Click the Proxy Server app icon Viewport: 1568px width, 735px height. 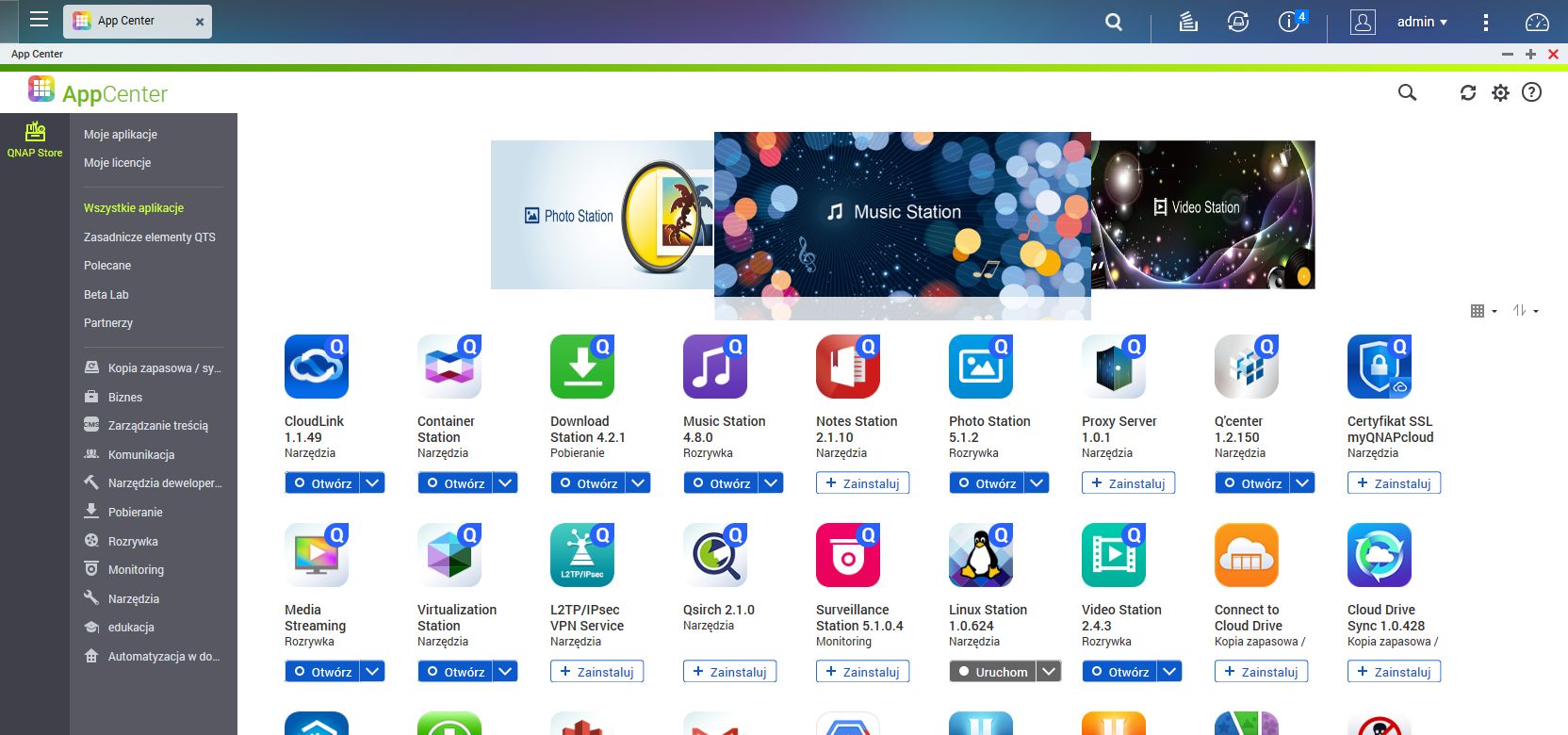(x=1114, y=366)
